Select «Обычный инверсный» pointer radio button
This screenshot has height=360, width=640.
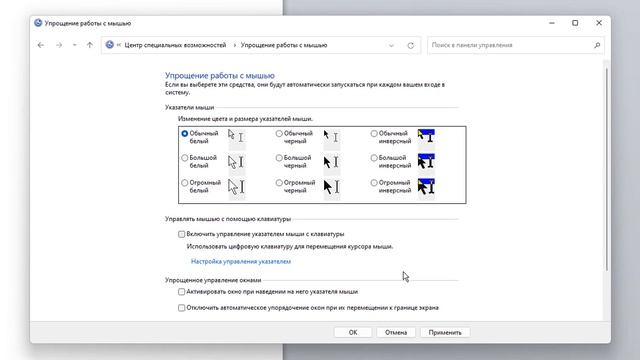pos(374,133)
